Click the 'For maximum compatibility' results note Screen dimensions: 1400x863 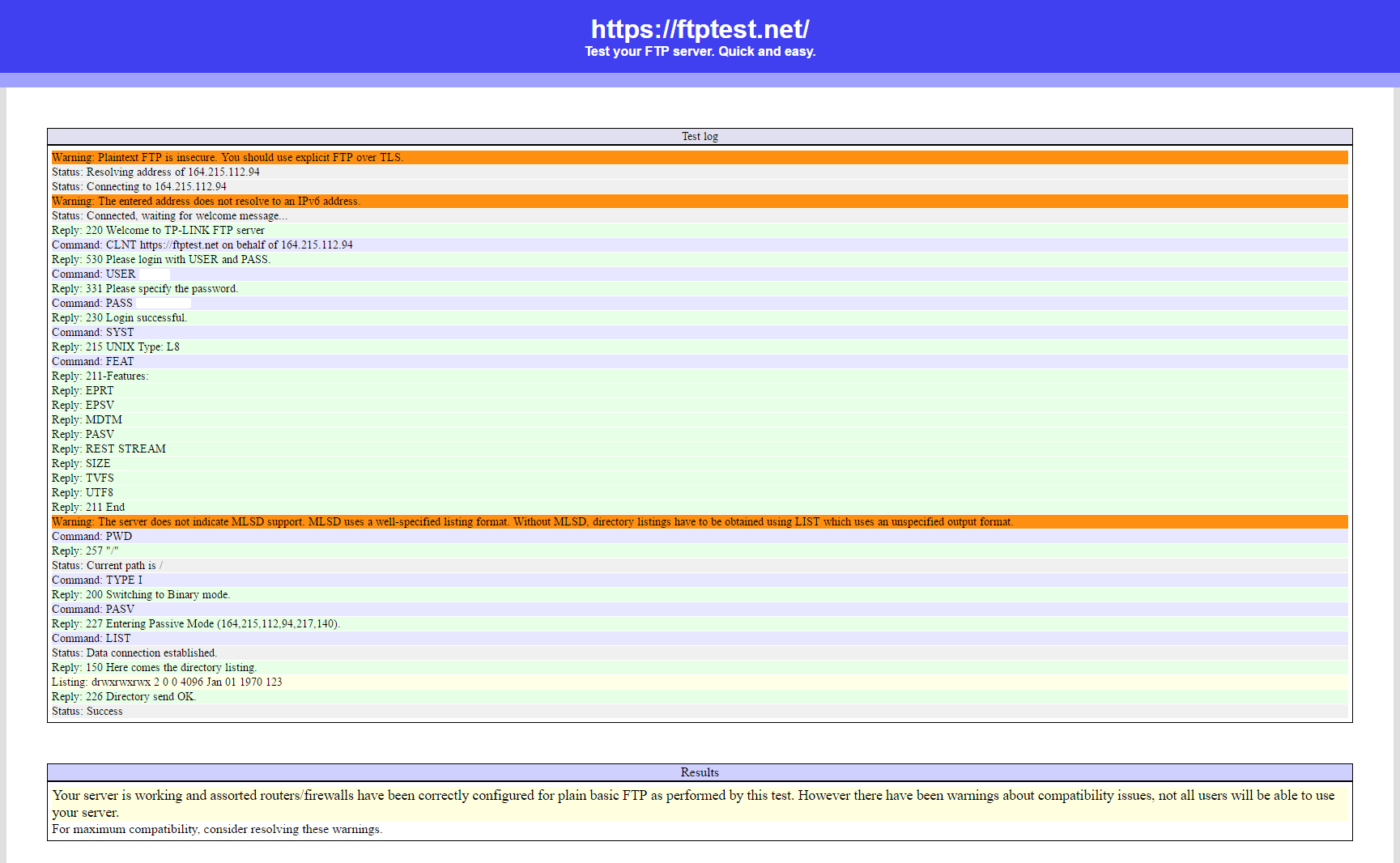217,830
